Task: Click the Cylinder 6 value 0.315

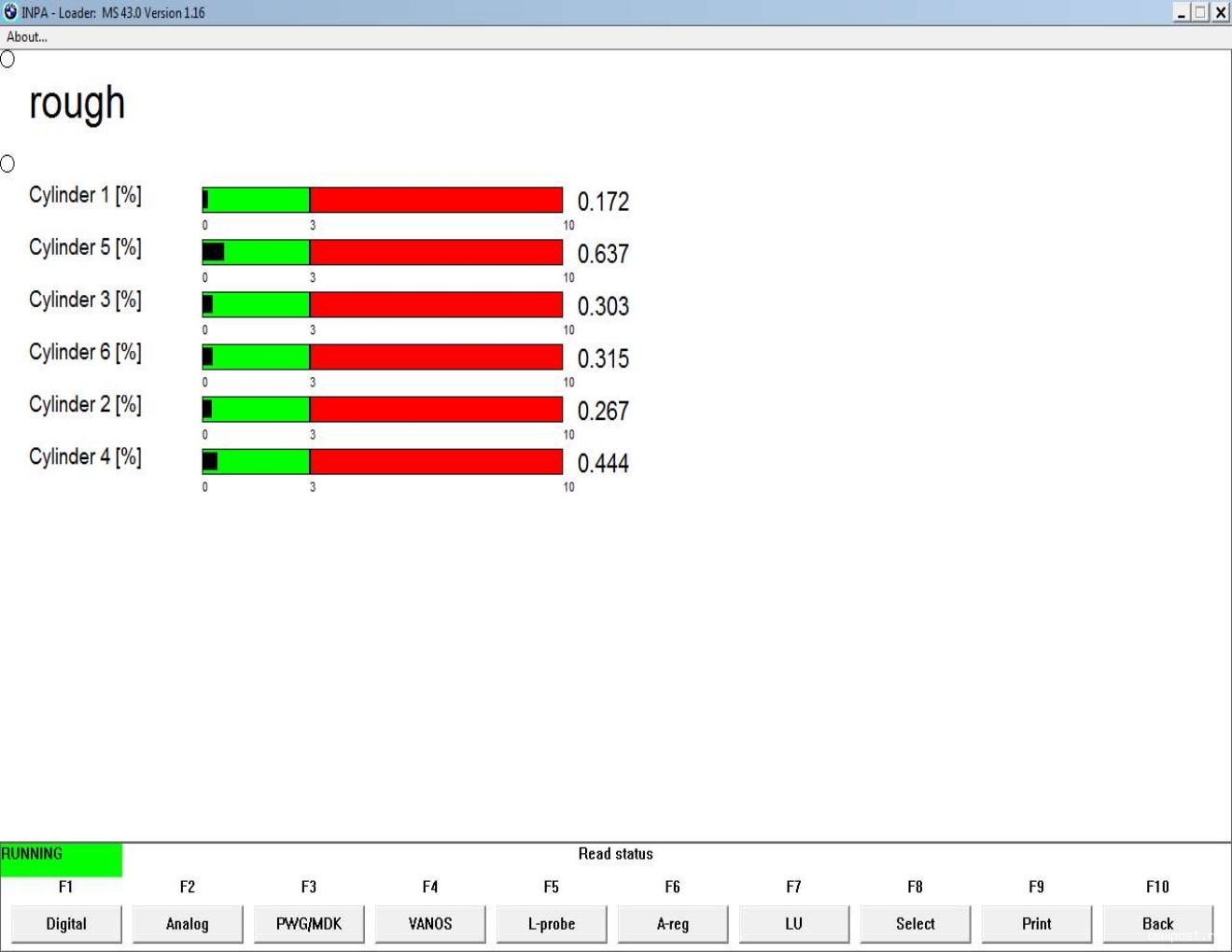Action: (x=603, y=358)
